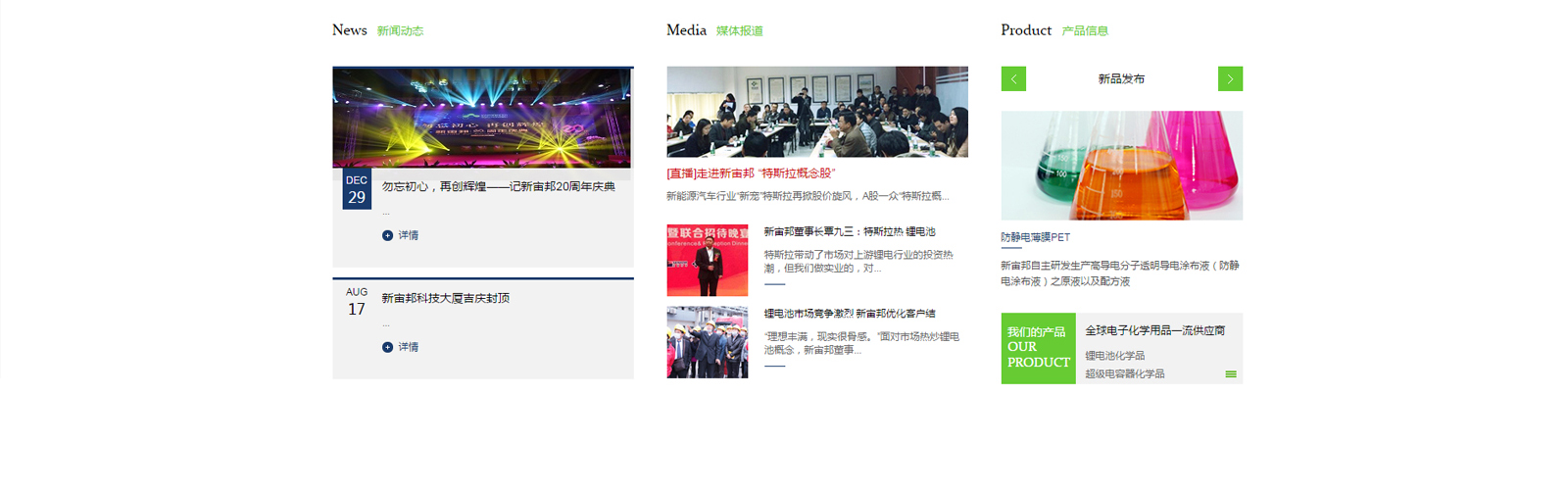Open the 防静电薄膜PET product link

1035,237
